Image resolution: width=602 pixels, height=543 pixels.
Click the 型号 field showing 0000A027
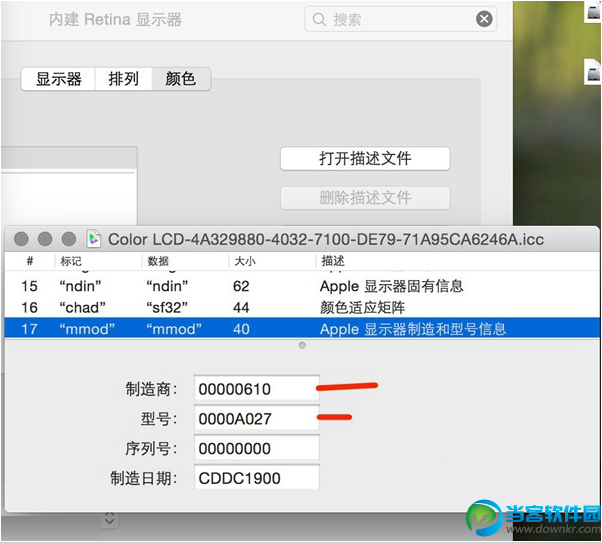click(x=256, y=418)
